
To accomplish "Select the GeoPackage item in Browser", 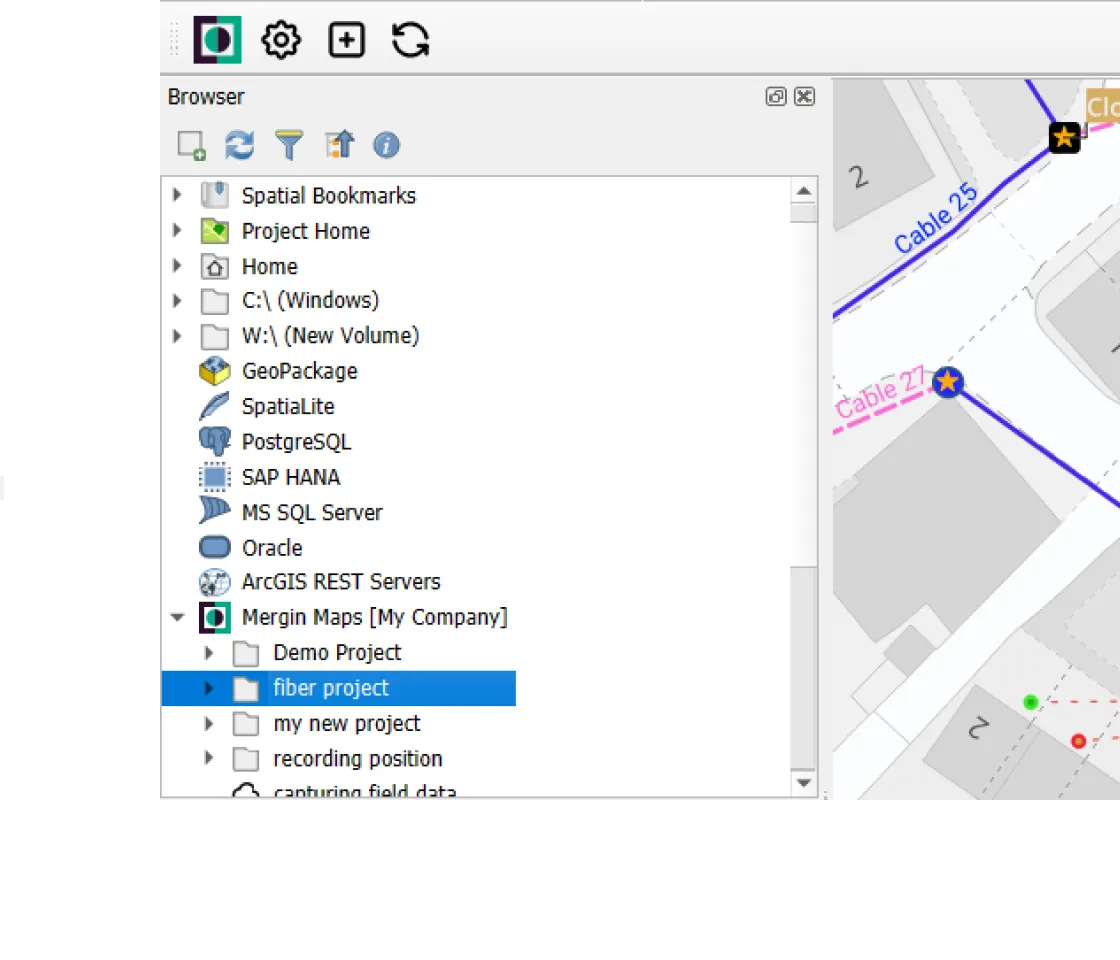I will [x=299, y=371].
